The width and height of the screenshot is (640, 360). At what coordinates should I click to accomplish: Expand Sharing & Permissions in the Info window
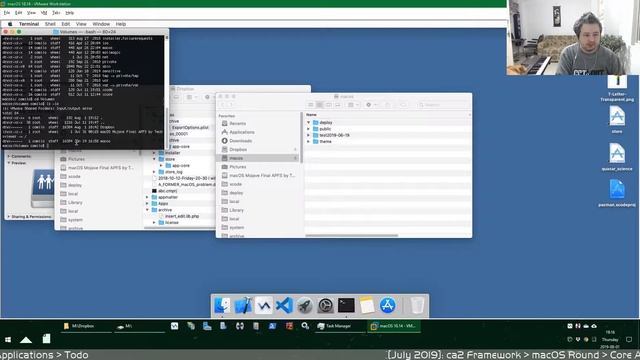click(9, 217)
